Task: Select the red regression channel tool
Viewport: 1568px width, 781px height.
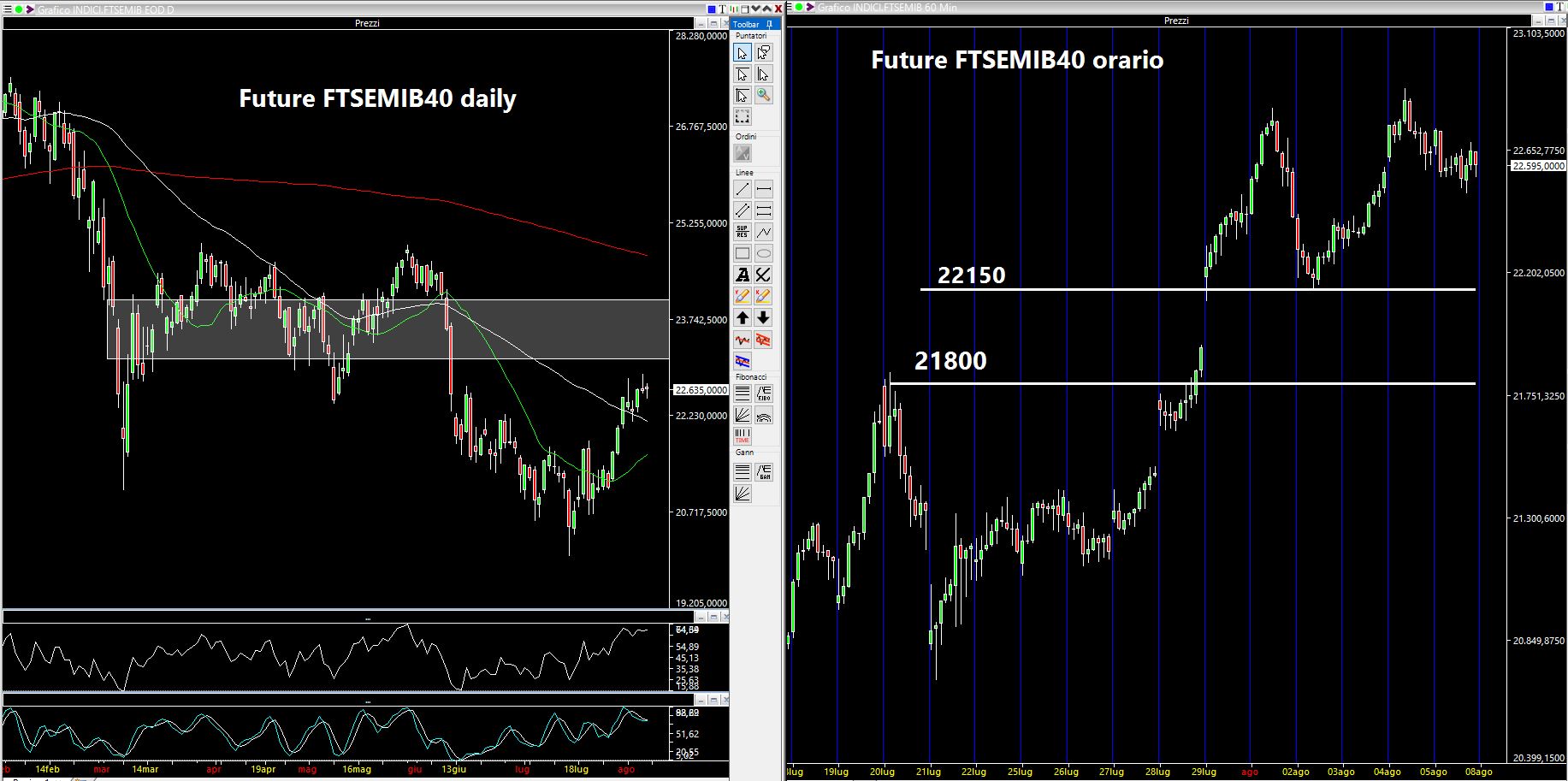Action: coord(764,340)
